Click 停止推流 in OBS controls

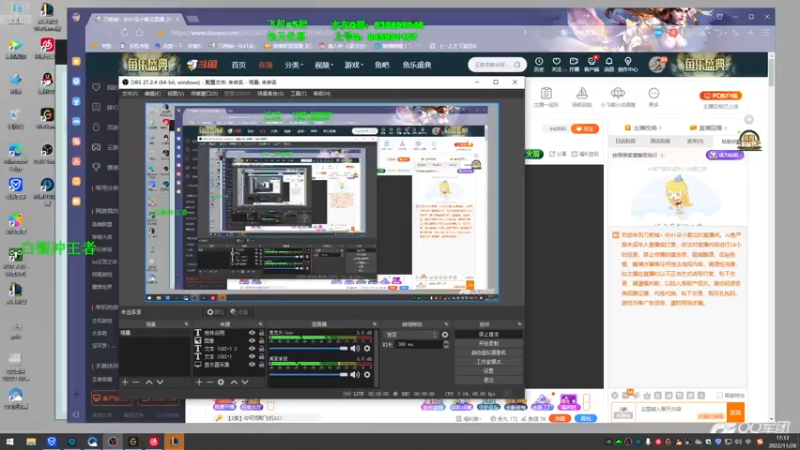point(489,334)
